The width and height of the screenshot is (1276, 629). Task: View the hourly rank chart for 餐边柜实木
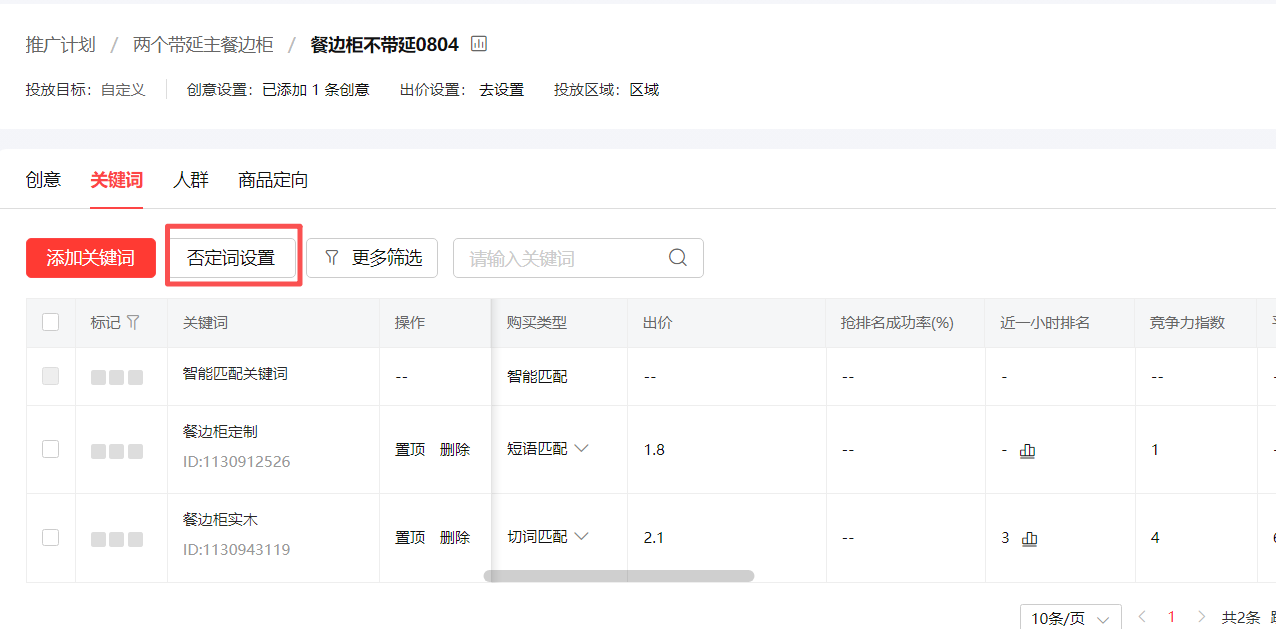[1030, 538]
